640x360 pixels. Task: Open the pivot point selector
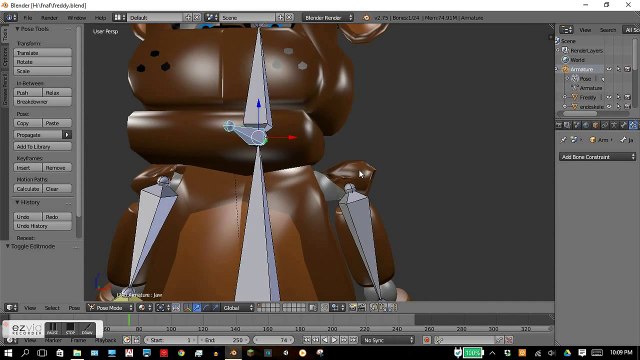[162, 308]
